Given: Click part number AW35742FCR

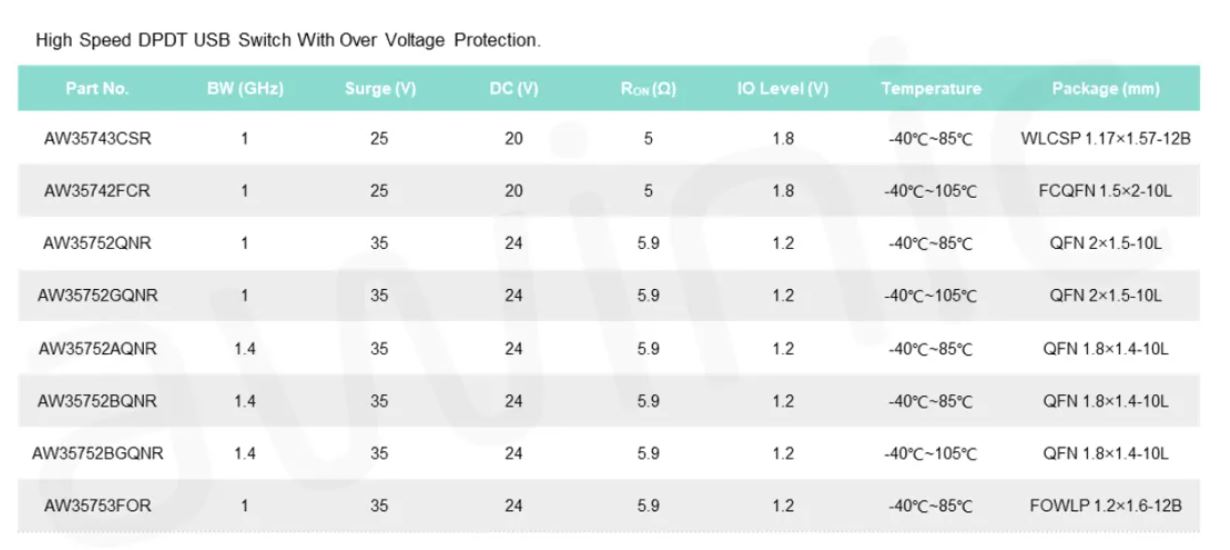Looking at the screenshot, I should point(97,191).
